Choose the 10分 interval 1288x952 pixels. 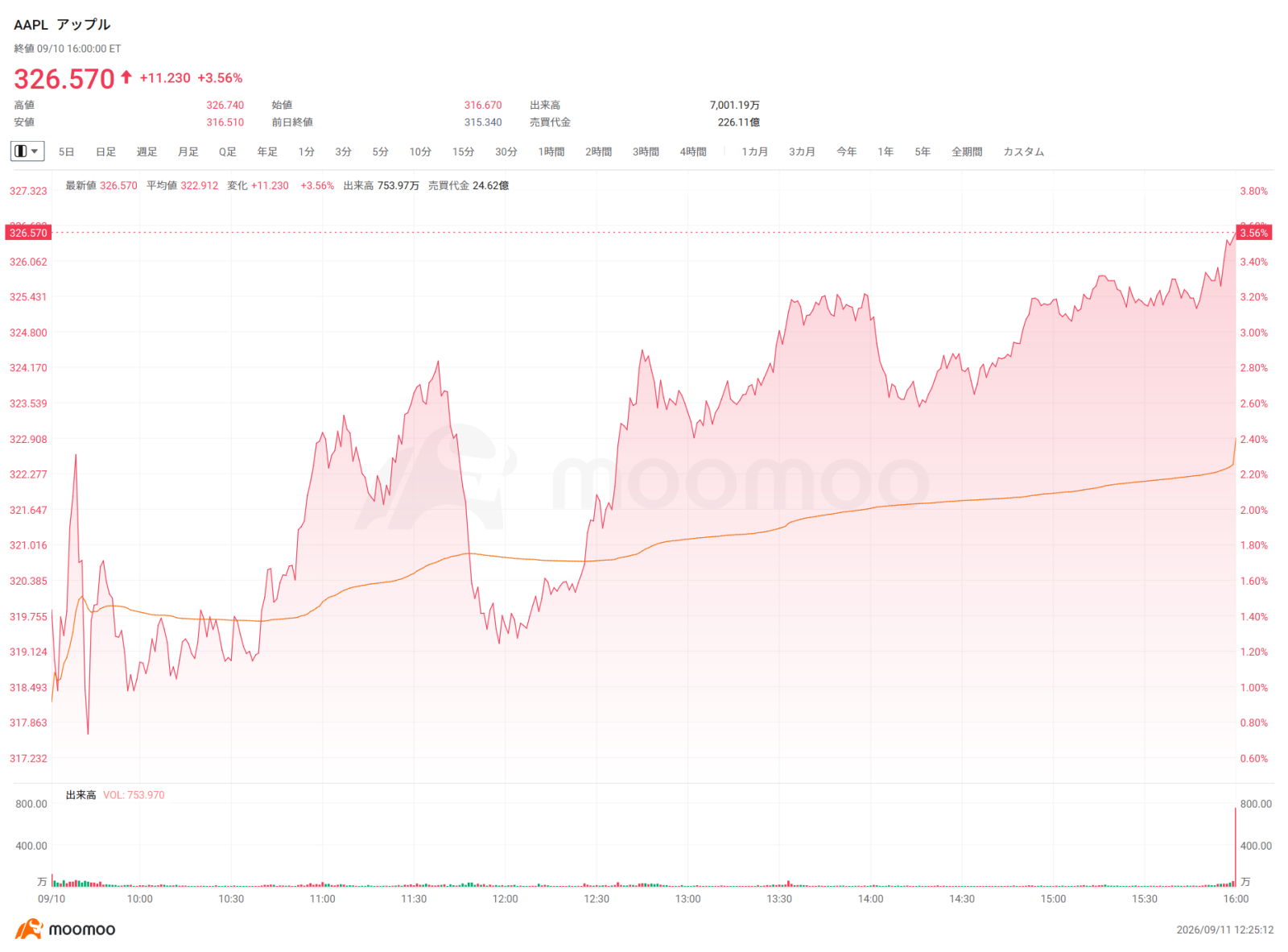[x=420, y=151]
